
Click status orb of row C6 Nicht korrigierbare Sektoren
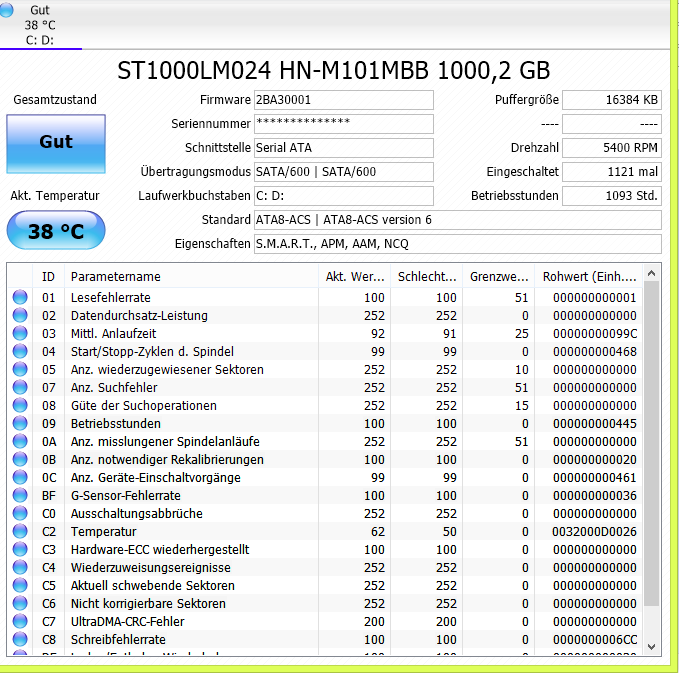[x=20, y=603]
